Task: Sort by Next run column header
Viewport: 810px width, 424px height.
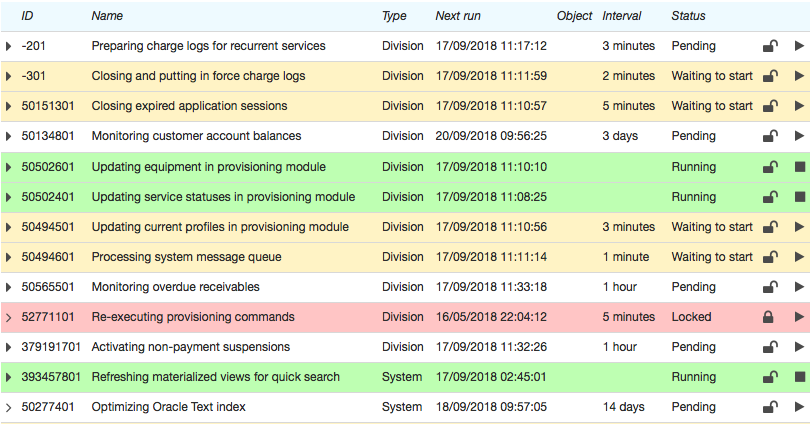Action: [x=458, y=16]
